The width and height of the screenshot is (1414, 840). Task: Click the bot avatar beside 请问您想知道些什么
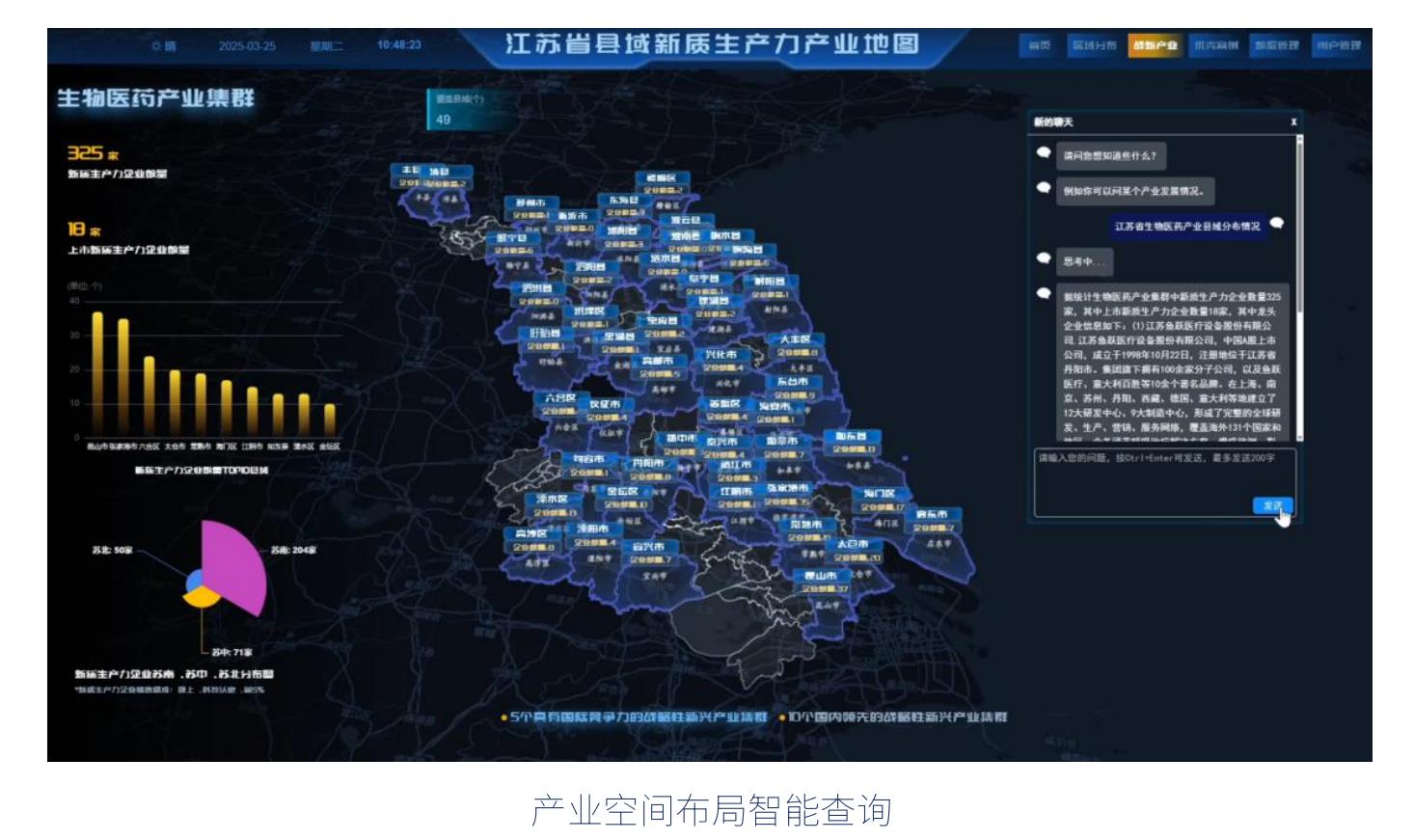coord(1044,152)
